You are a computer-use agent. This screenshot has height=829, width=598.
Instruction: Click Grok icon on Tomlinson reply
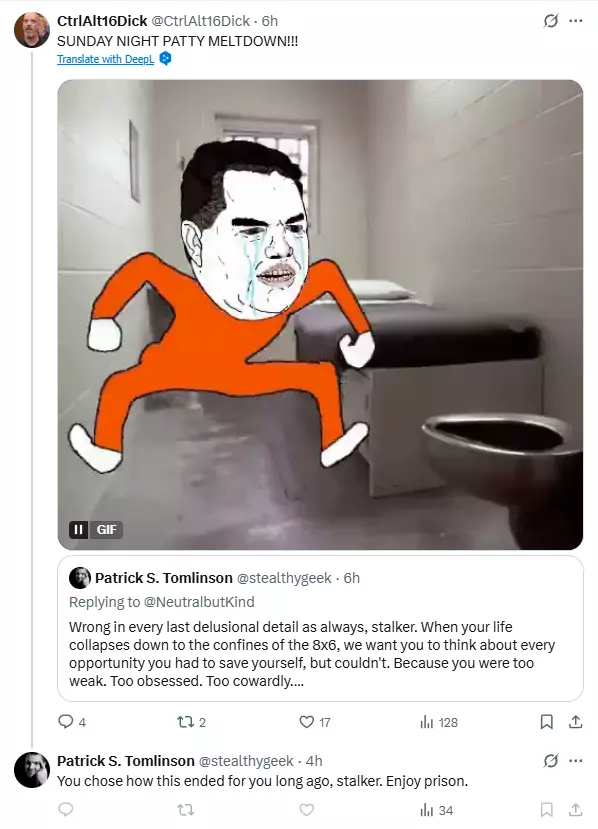tap(550, 761)
